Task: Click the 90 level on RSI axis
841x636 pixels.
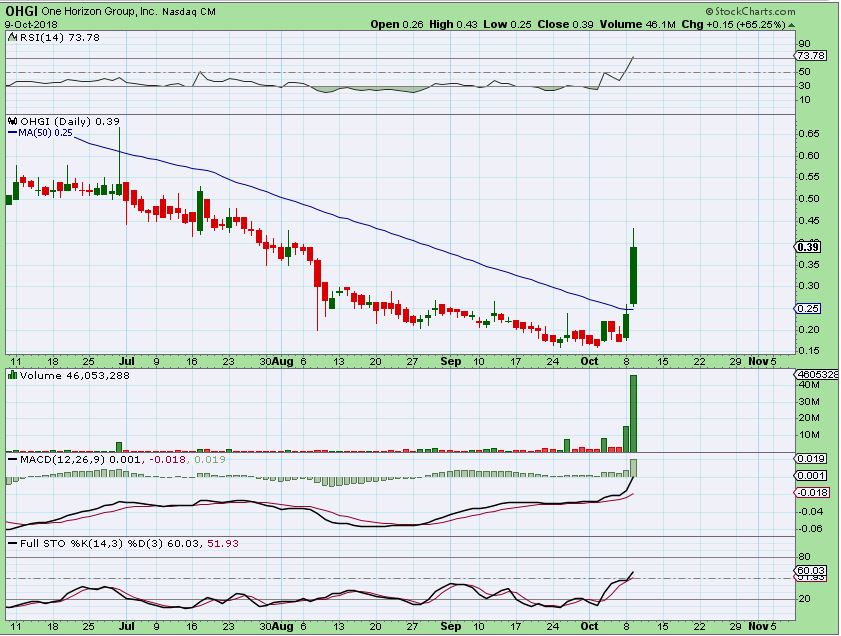Action: point(804,44)
